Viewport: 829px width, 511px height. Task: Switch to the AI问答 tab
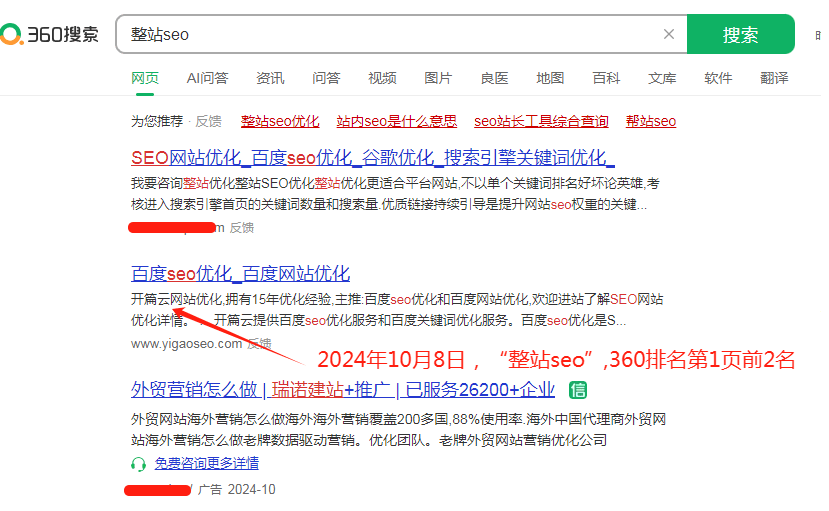pyautogui.click(x=207, y=78)
